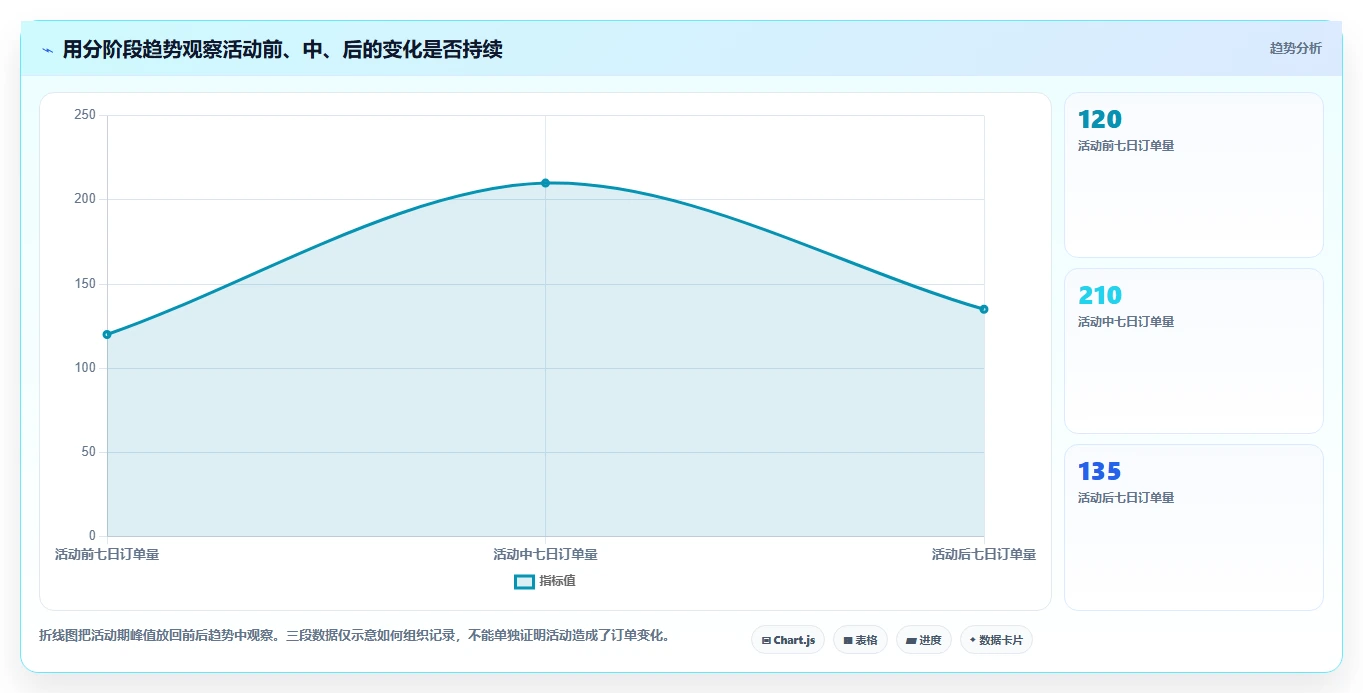Click y-axis tick 150
This screenshot has width=1363, height=693.
(85, 284)
